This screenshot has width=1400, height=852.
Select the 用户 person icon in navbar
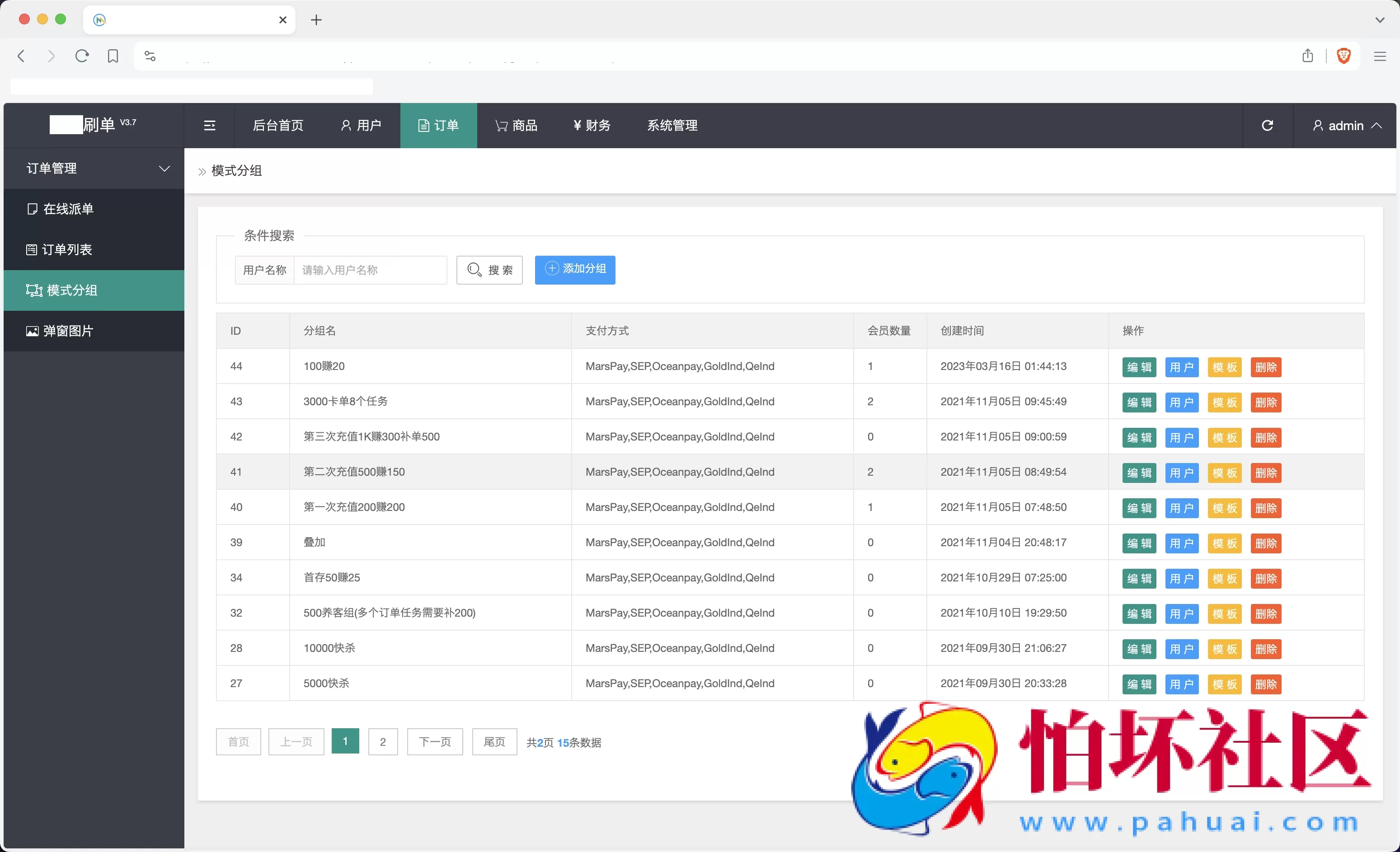(x=346, y=125)
